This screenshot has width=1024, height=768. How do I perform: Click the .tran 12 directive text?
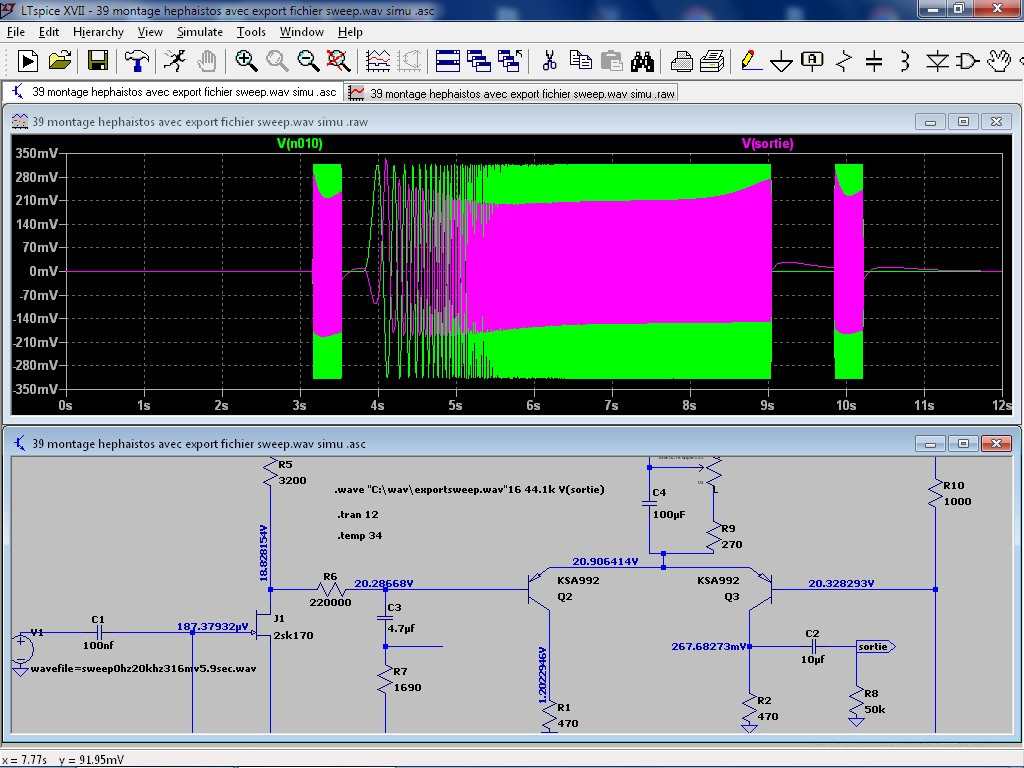tap(358, 514)
